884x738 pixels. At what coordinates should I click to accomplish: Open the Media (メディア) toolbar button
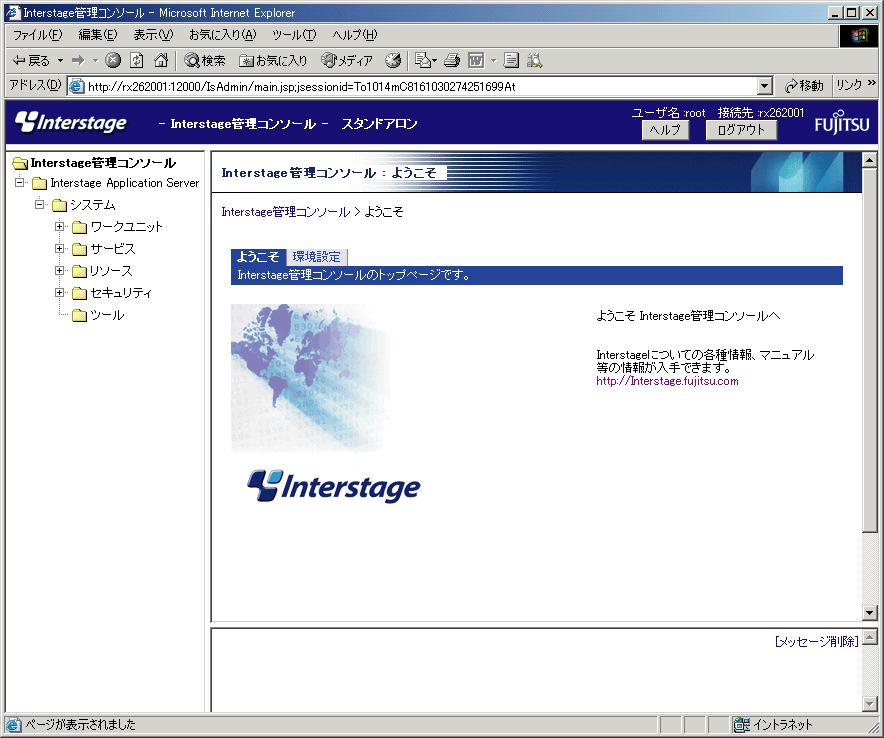[x=347, y=60]
